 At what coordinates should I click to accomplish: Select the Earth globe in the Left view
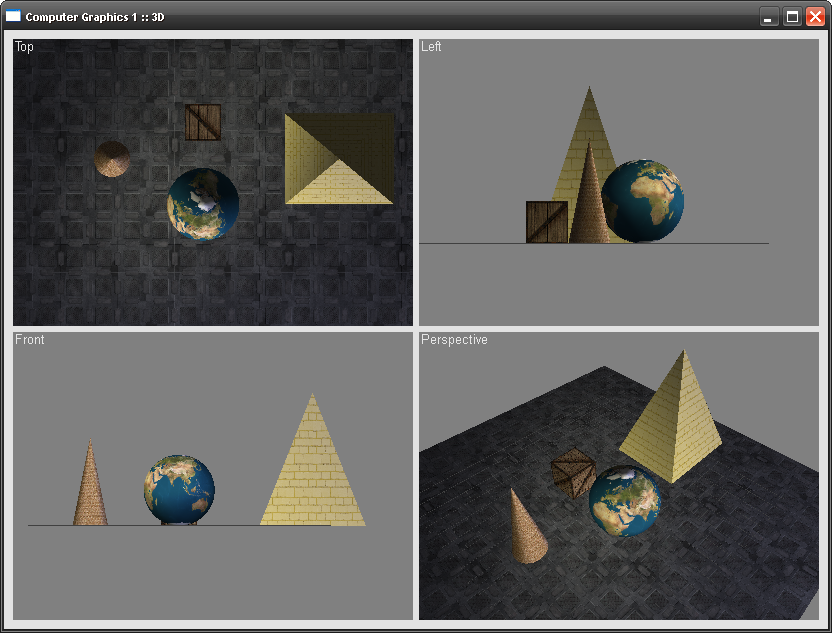(643, 201)
